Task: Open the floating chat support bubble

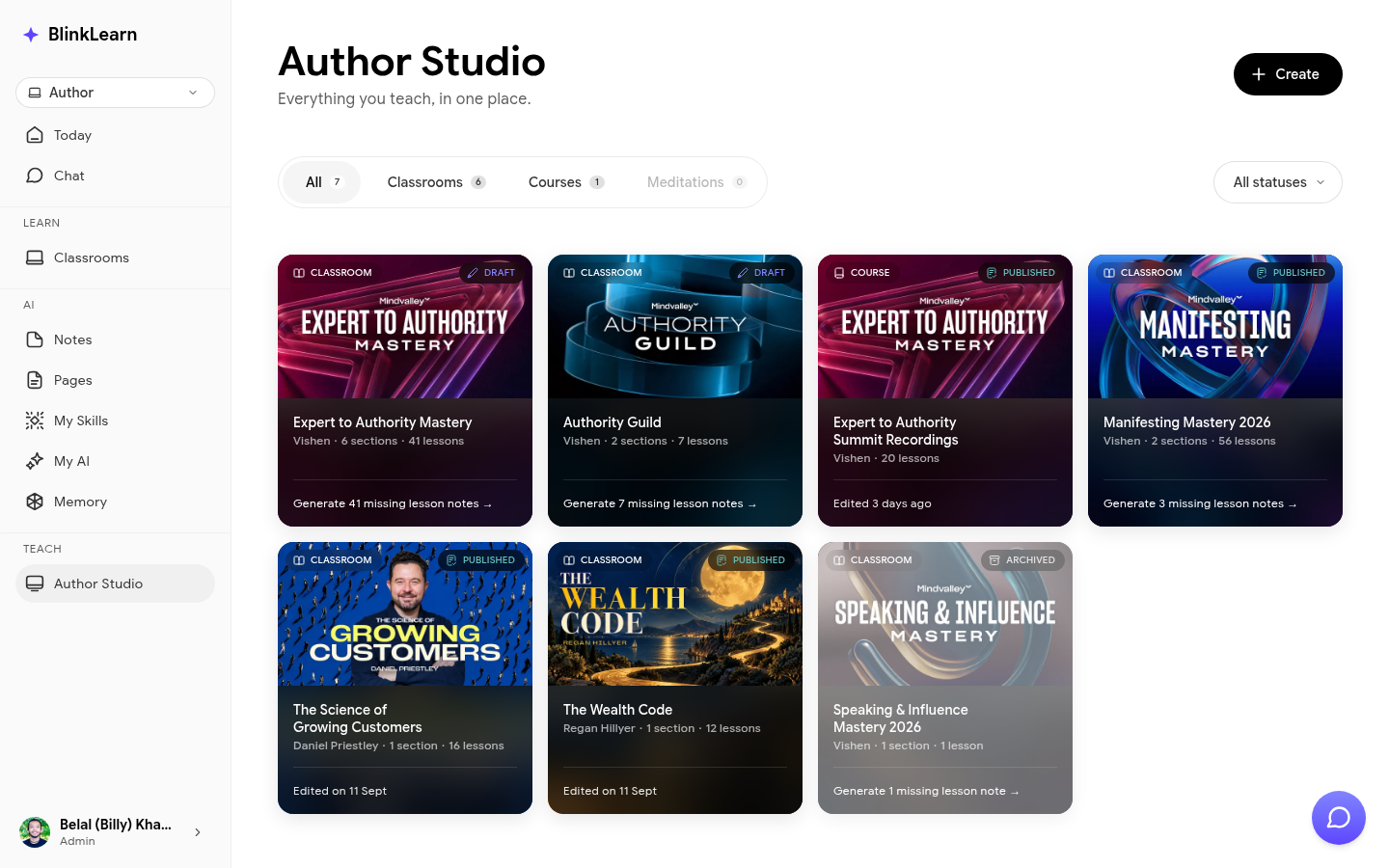Action: point(1339,818)
